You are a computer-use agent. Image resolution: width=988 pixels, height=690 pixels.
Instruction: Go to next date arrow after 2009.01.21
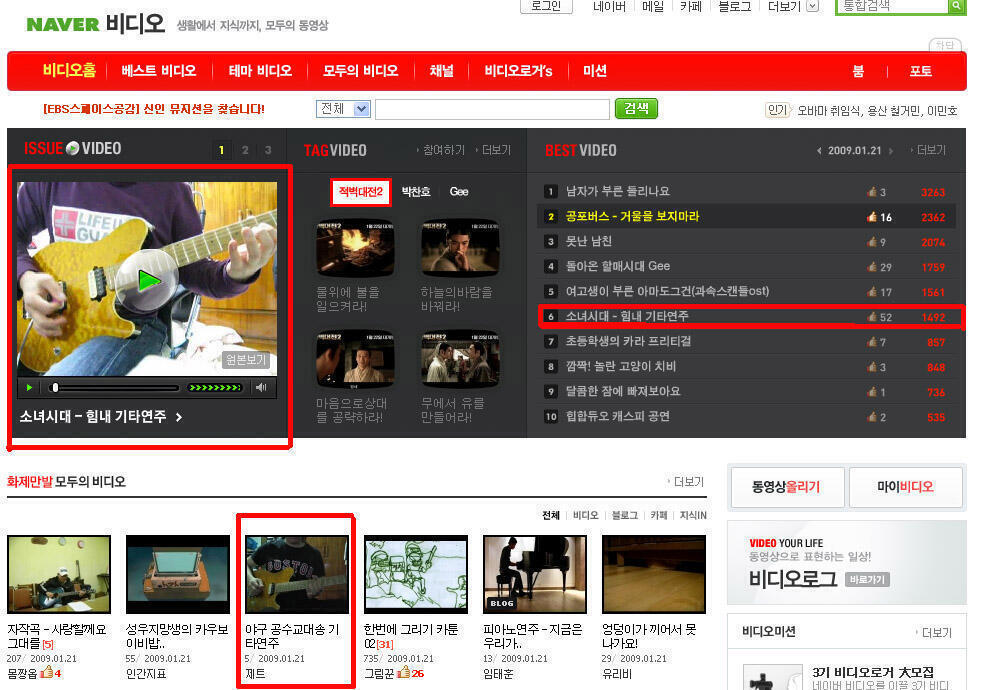point(891,151)
